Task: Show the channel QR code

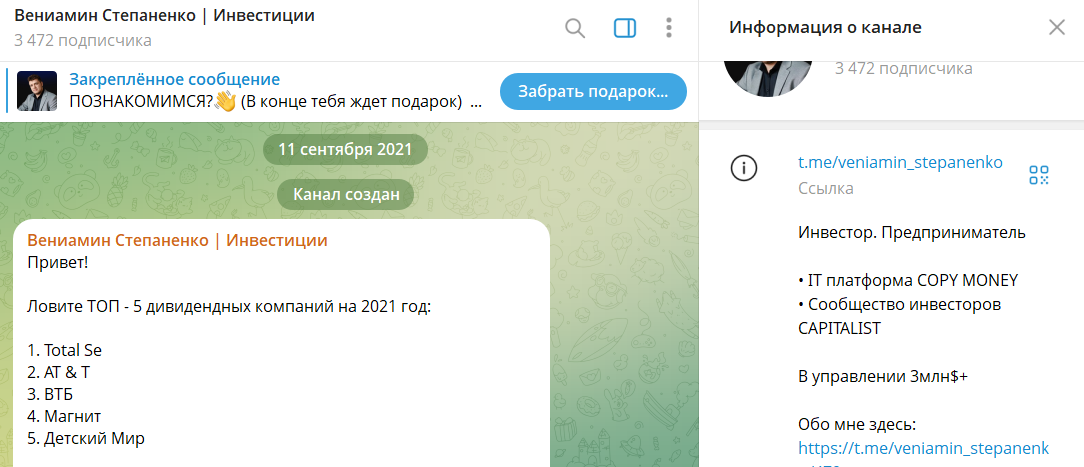Action: click(1039, 175)
